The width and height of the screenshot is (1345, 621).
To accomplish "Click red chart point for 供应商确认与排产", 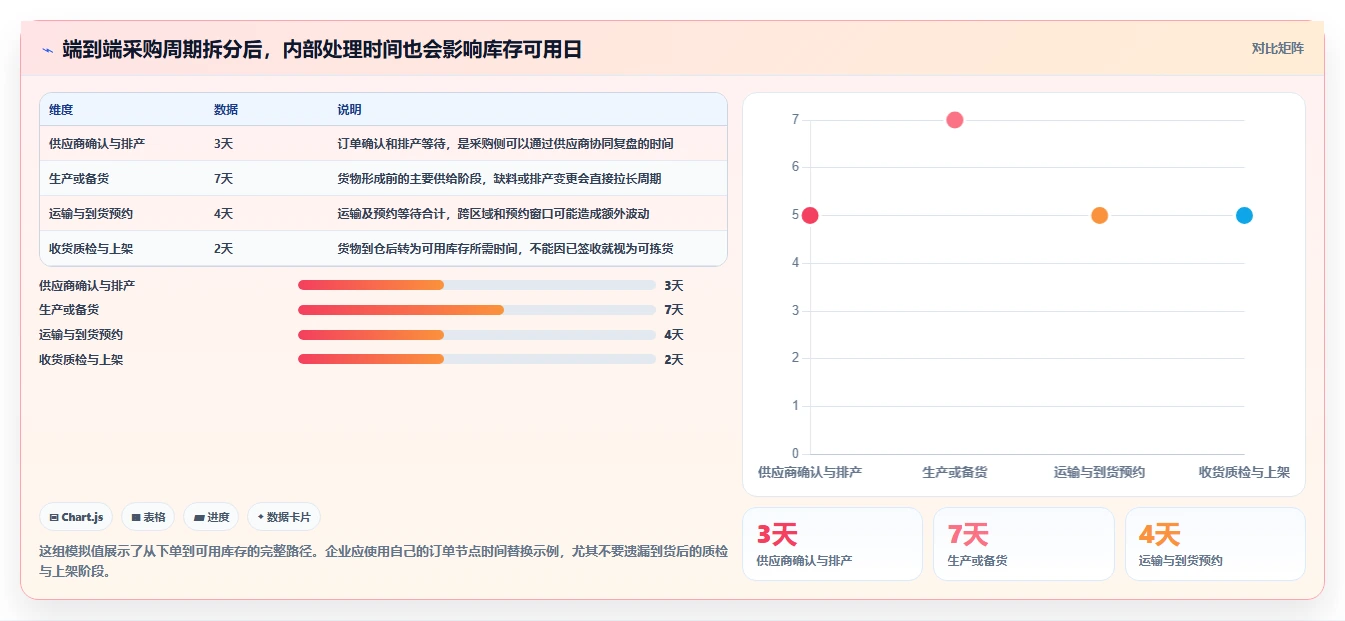I will pyautogui.click(x=810, y=215).
